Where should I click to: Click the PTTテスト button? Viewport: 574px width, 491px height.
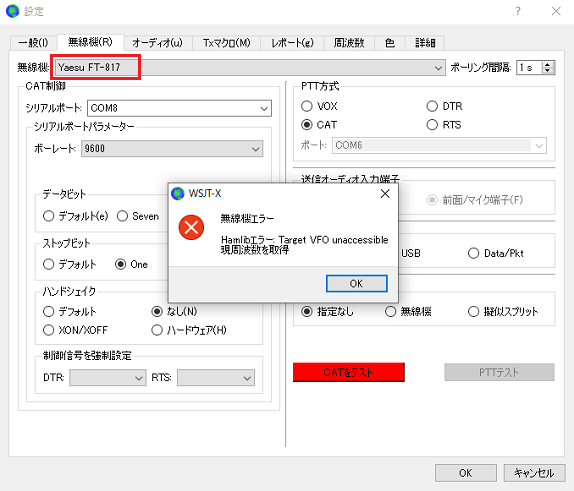coord(499,372)
